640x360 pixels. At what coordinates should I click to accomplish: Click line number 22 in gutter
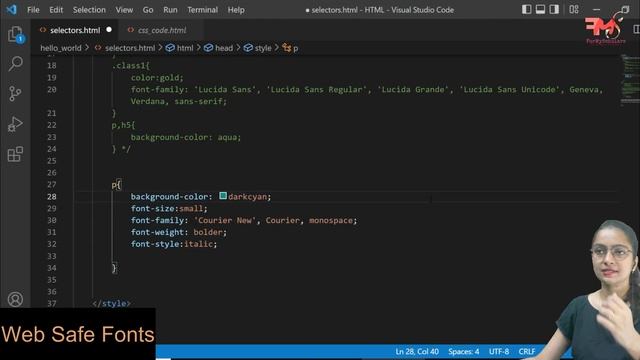52,125
